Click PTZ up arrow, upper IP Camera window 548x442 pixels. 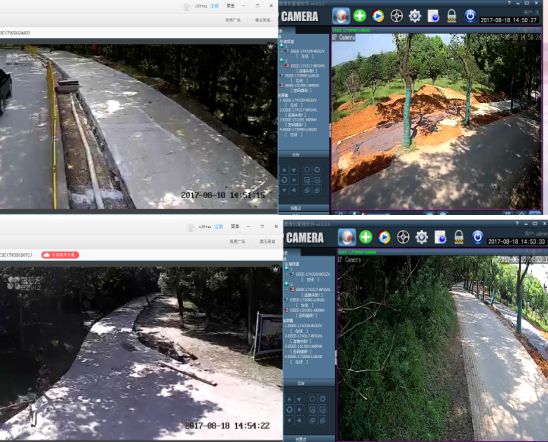tap(284, 170)
